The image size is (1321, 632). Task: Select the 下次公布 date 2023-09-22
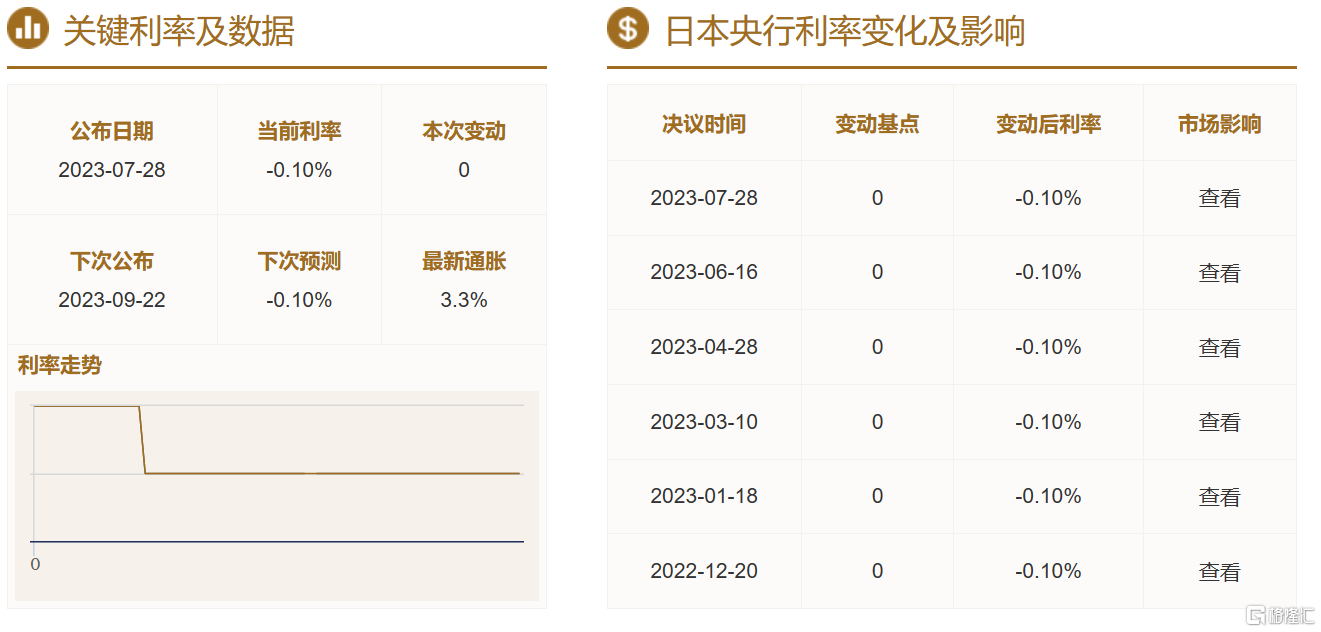pyautogui.click(x=112, y=300)
